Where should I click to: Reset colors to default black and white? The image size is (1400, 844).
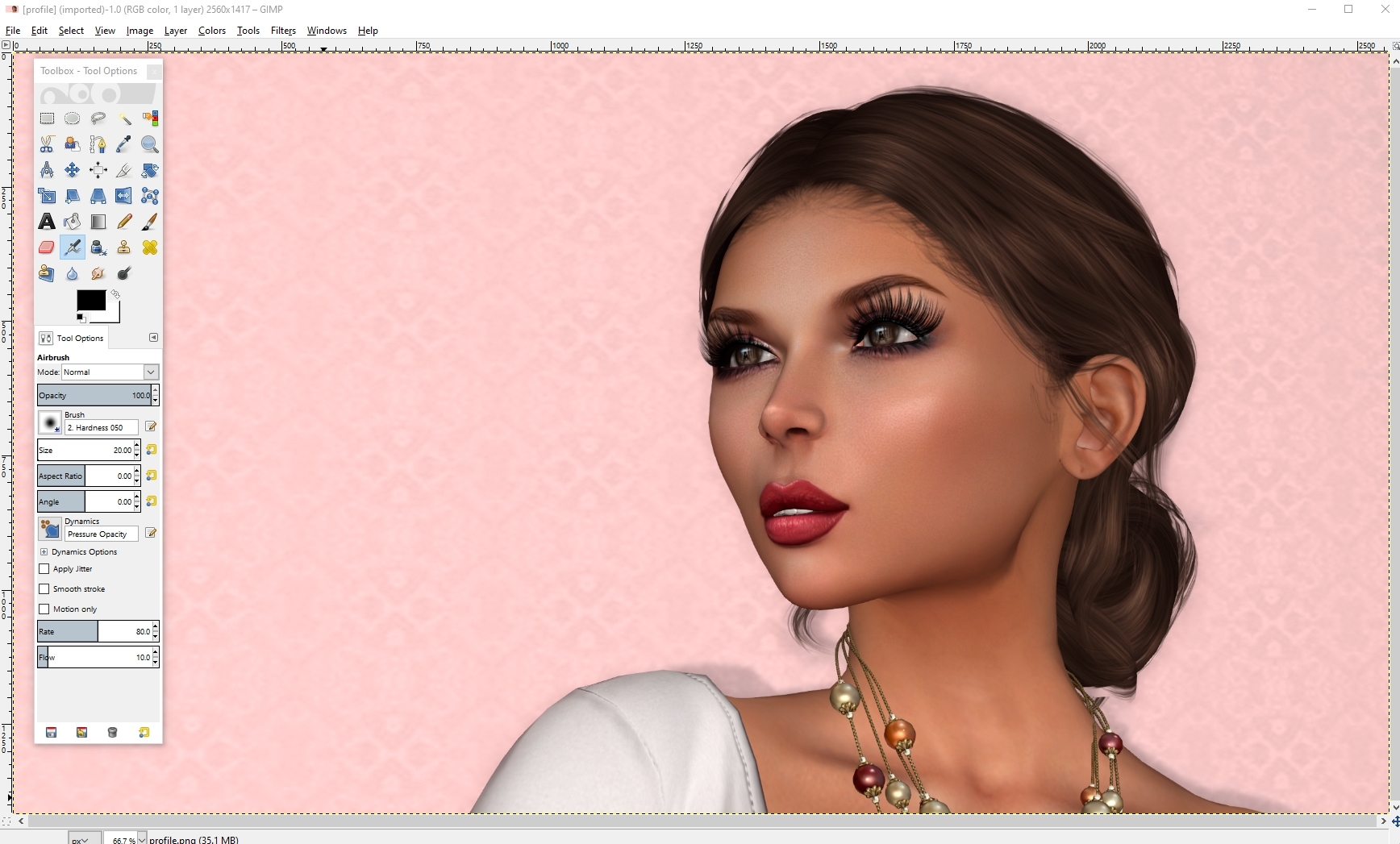tap(81, 318)
